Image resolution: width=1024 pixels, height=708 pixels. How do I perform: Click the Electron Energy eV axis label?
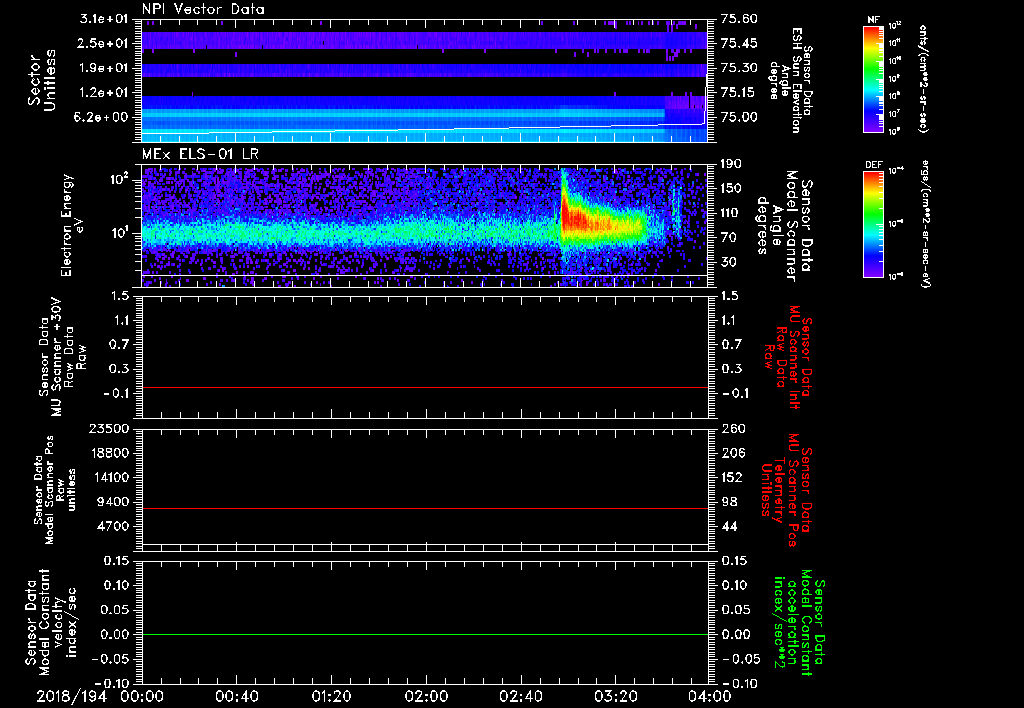coord(72,225)
